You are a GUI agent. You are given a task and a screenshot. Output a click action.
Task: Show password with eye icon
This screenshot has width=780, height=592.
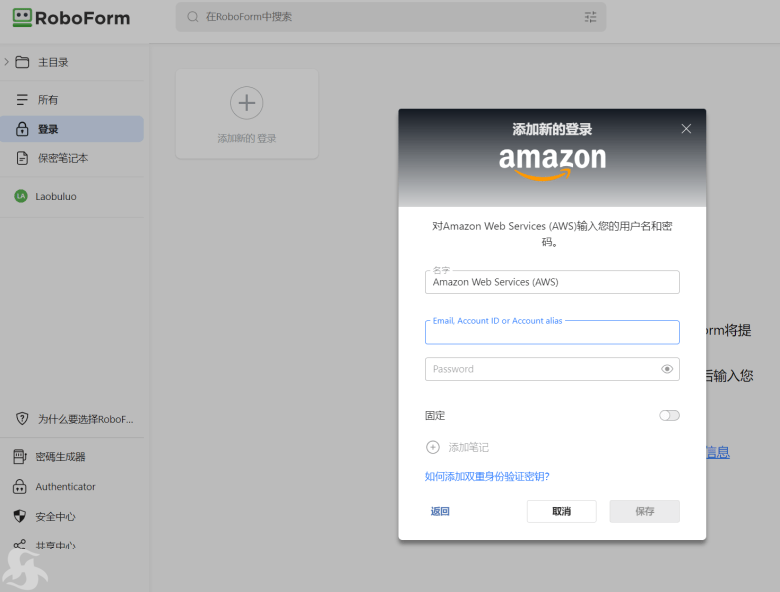(667, 369)
